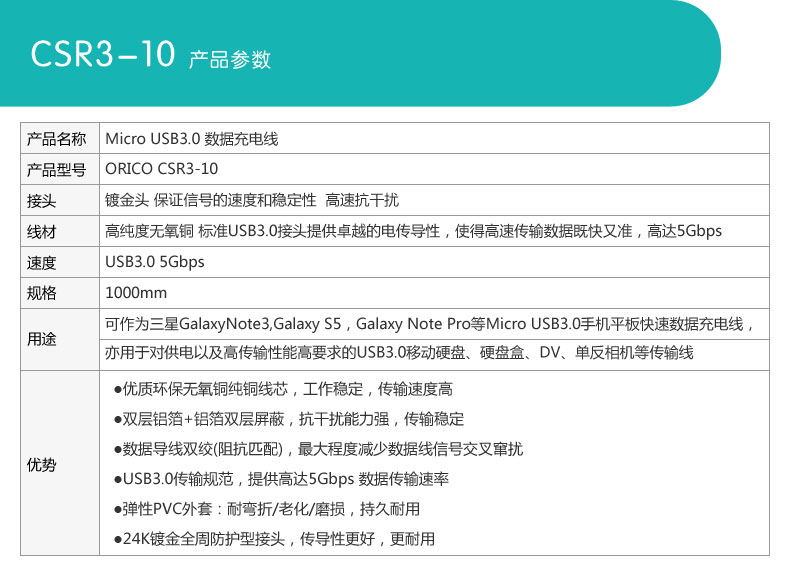The width and height of the screenshot is (790, 561).
Task: Click the 产品型号 row label
Action: coord(56,169)
